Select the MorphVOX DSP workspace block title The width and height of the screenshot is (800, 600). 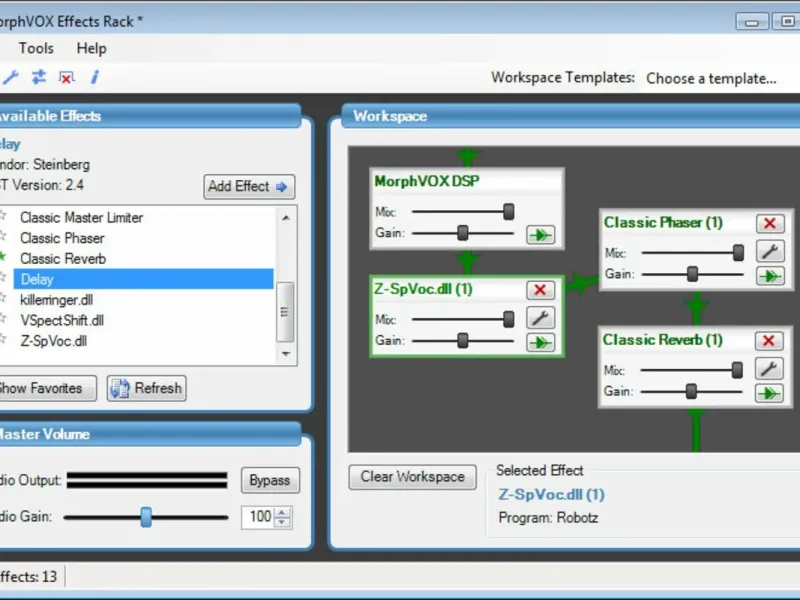[427, 182]
